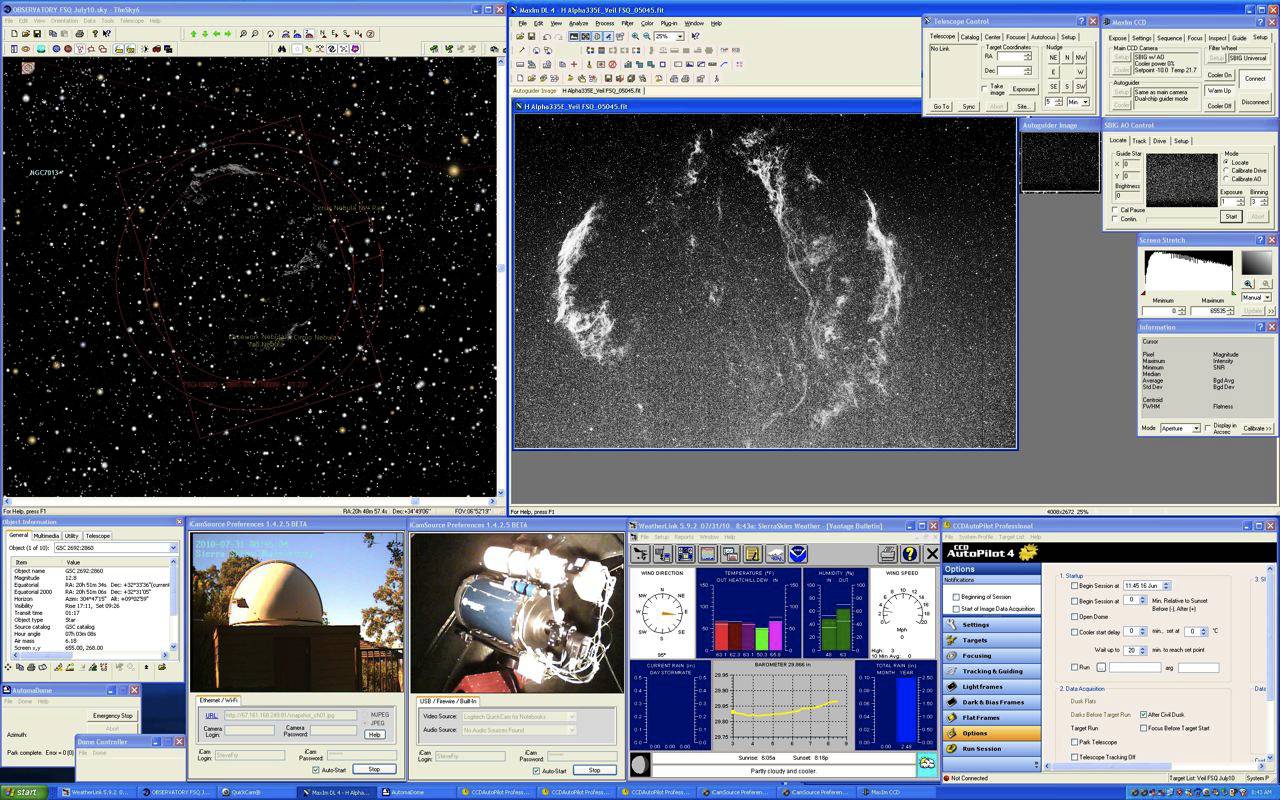
Task: Select the Calibrate Drive radio button
Action: (1227, 171)
